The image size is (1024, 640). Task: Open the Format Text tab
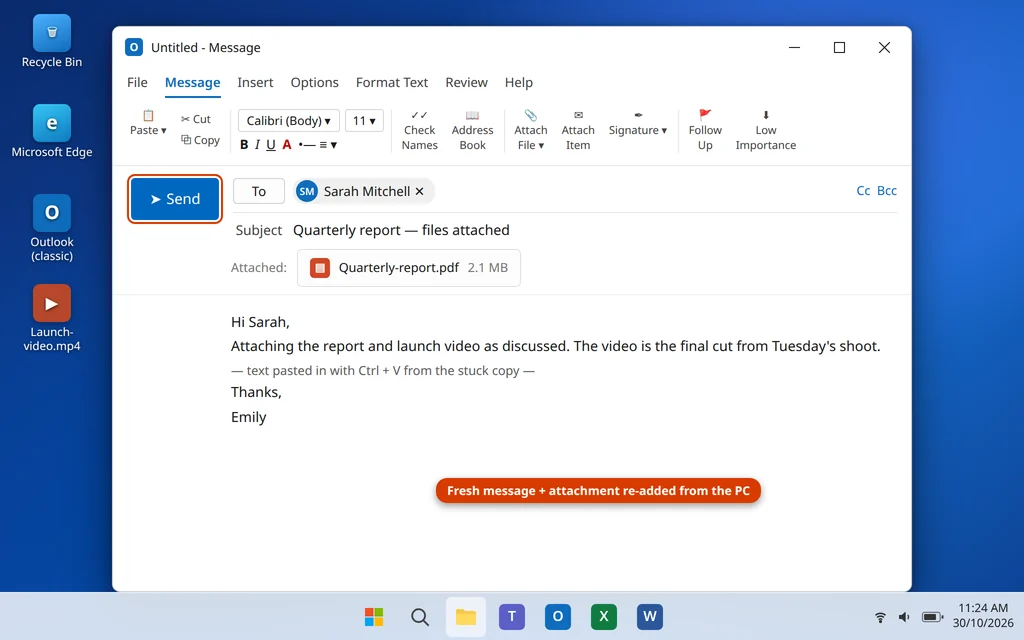pyautogui.click(x=392, y=82)
